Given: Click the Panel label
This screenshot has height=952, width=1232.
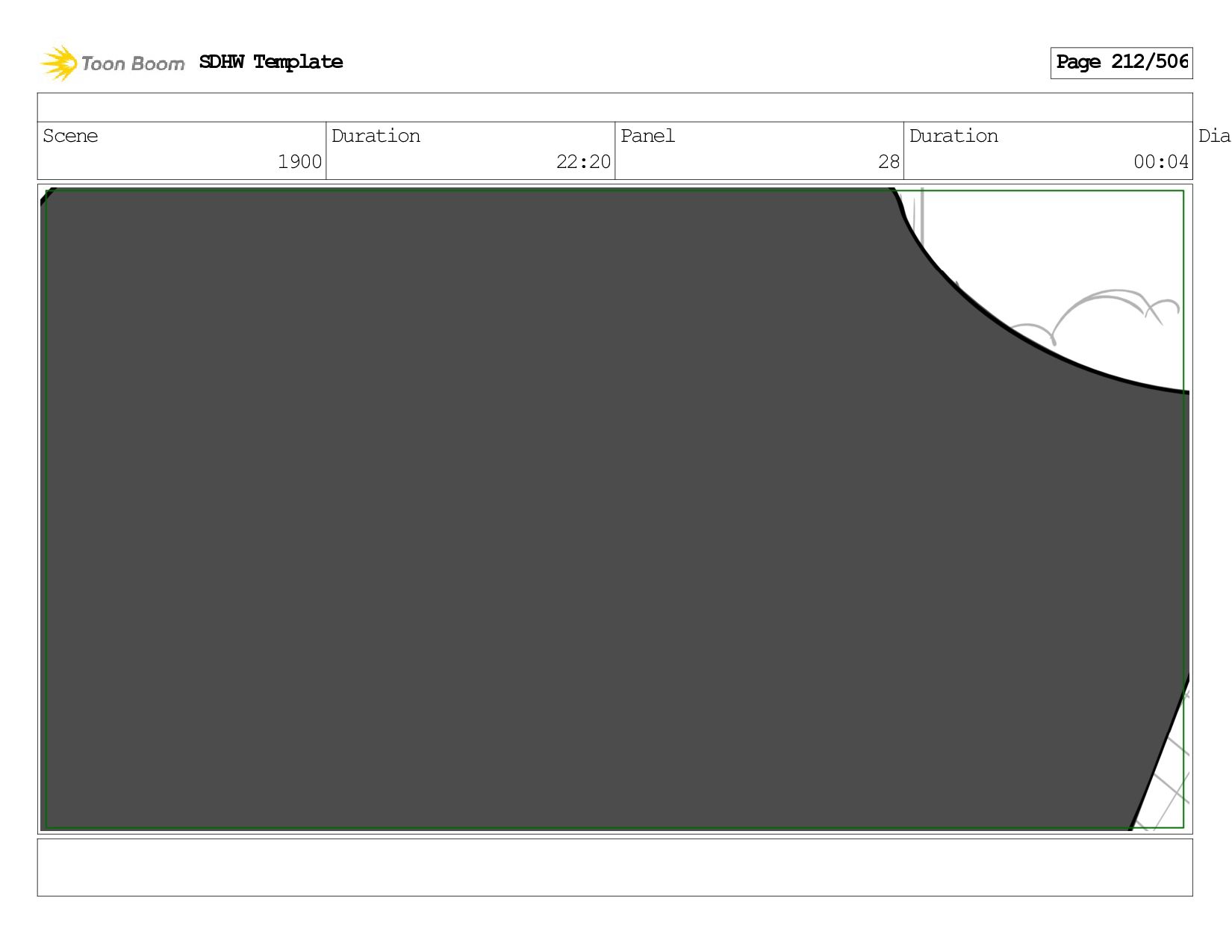Looking at the screenshot, I should [x=647, y=136].
